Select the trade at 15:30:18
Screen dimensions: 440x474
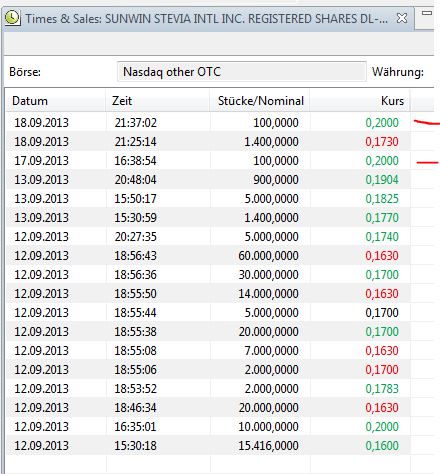click(208, 446)
